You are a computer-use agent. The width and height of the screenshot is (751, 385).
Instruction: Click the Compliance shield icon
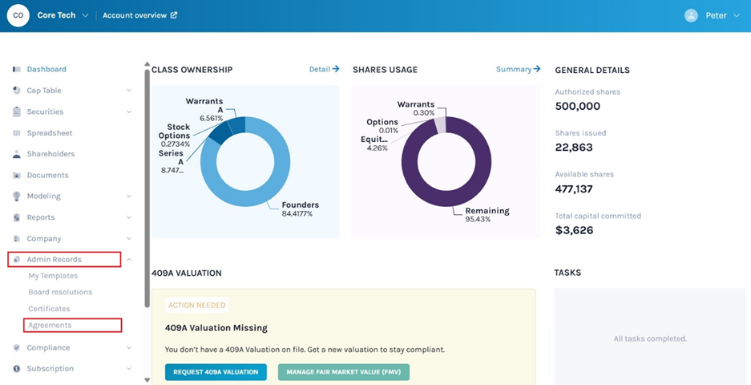(x=17, y=348)
